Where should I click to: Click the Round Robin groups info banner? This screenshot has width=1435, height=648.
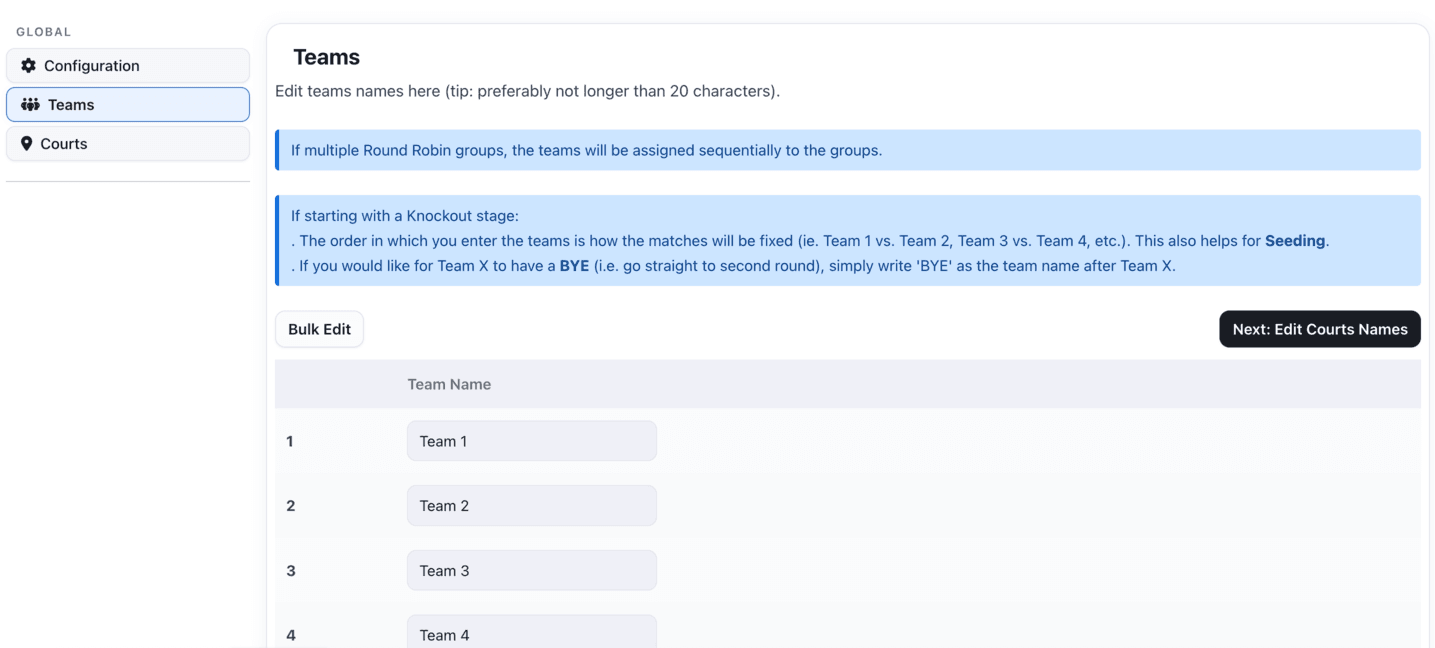coord(847,151)
